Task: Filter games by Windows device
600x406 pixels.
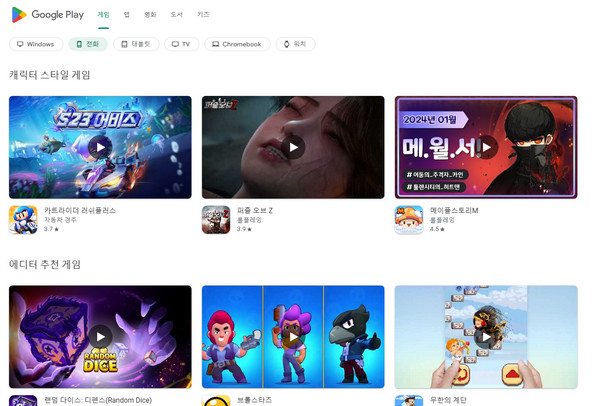Action: [x=36, y=44]
